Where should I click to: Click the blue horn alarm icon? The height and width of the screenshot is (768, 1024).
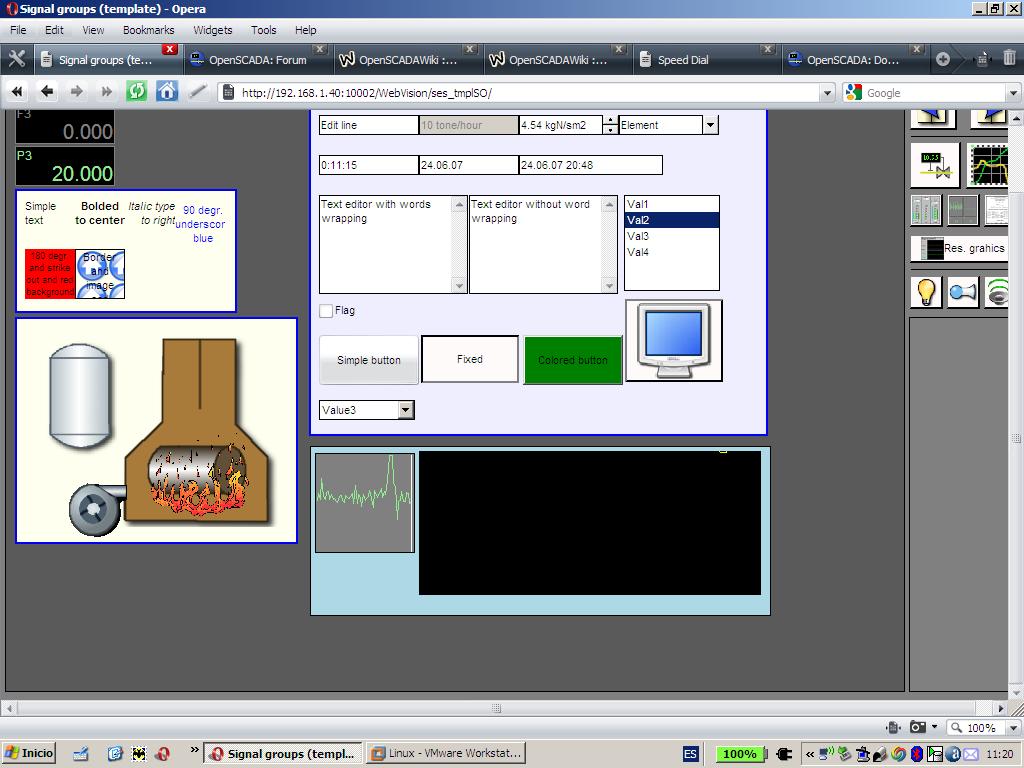(x=962, y=292)
